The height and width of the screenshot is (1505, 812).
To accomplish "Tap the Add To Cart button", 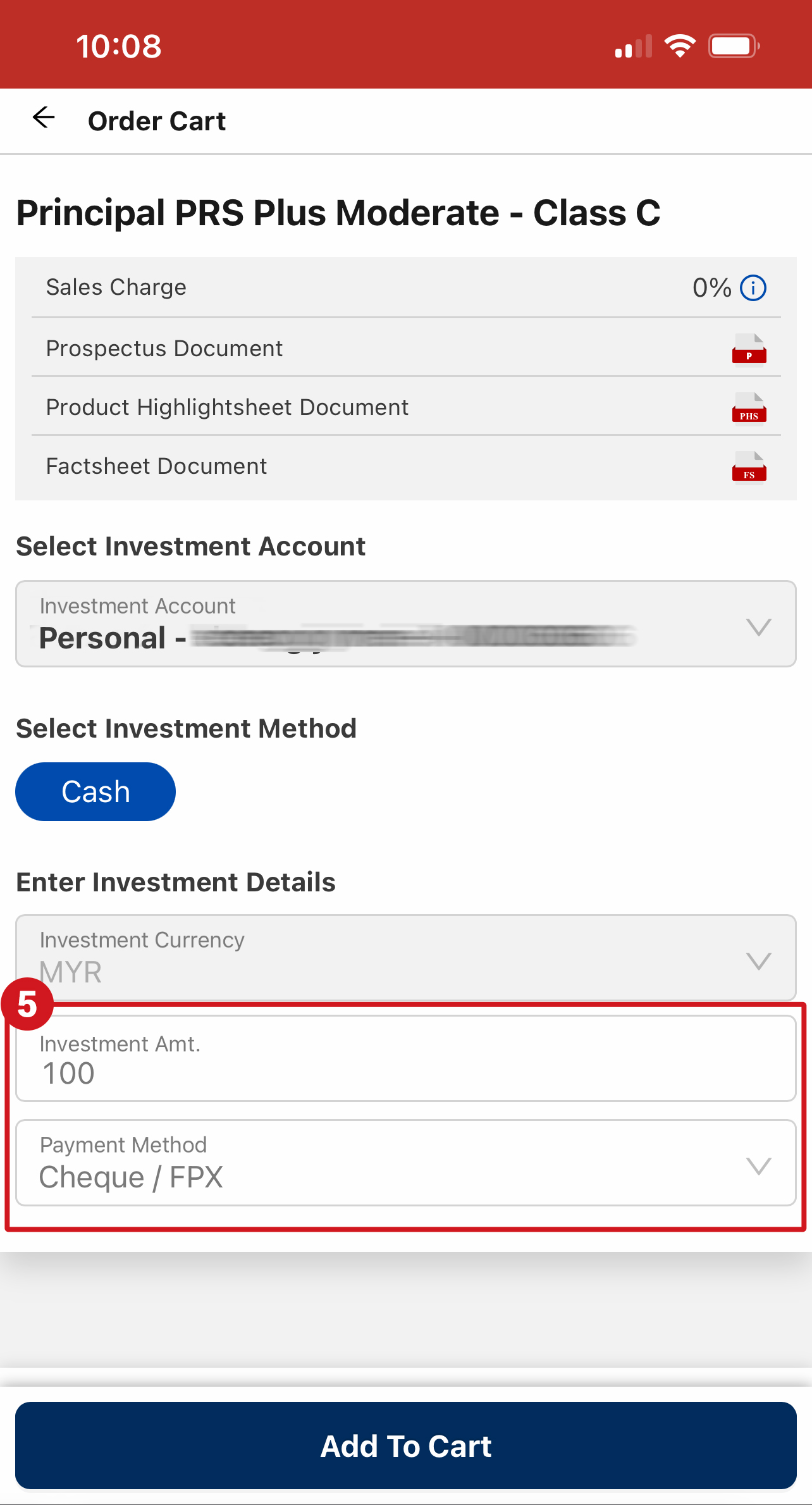I will coord(406,1446).
